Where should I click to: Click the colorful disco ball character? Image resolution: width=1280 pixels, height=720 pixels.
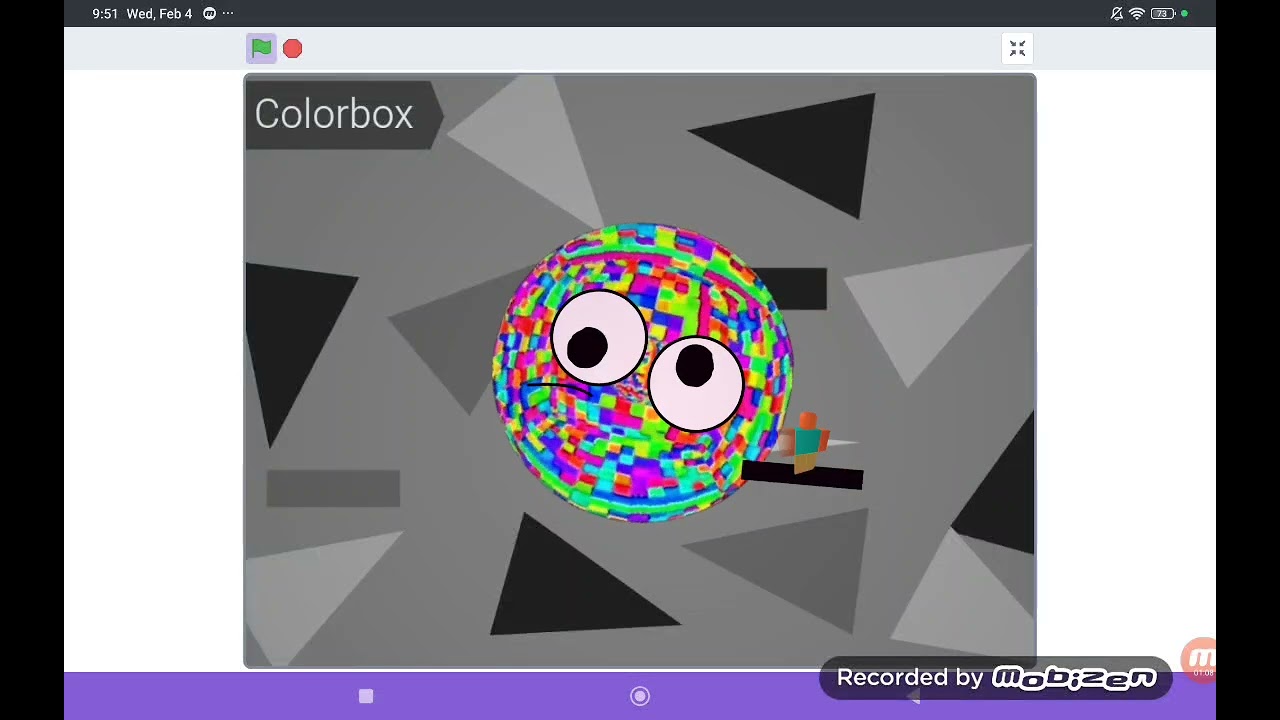642,373
